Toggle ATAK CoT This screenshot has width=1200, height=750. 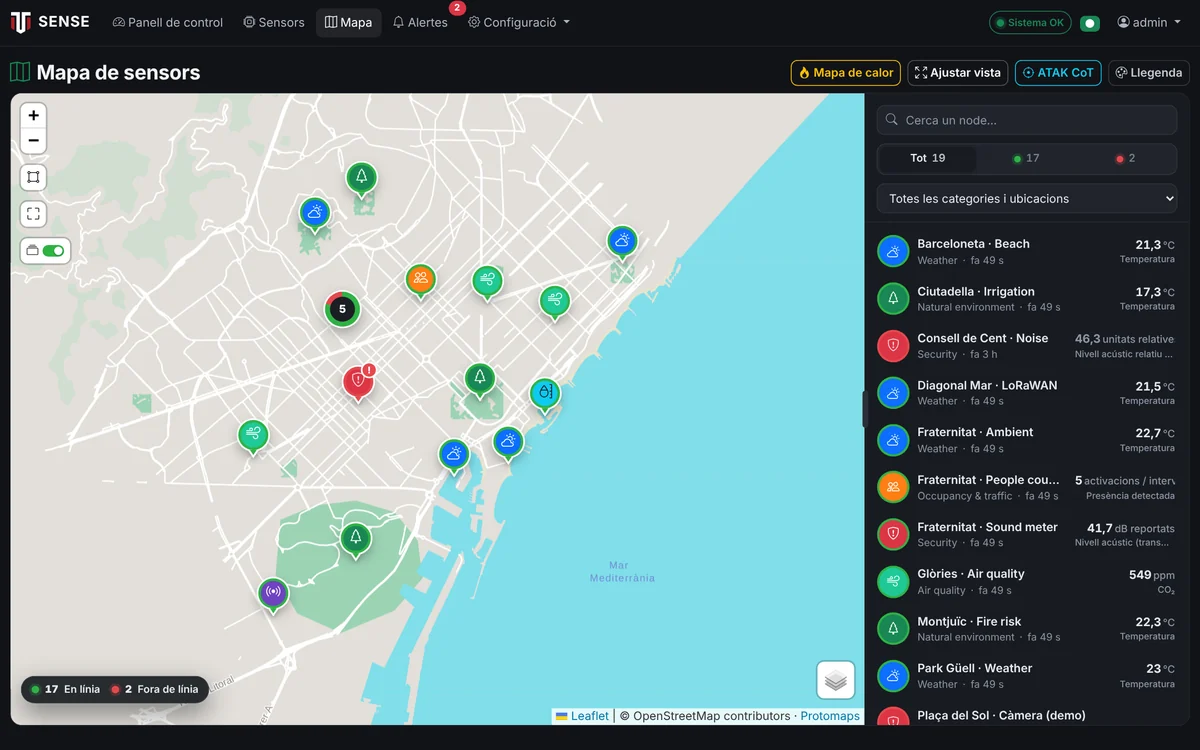1058,73
